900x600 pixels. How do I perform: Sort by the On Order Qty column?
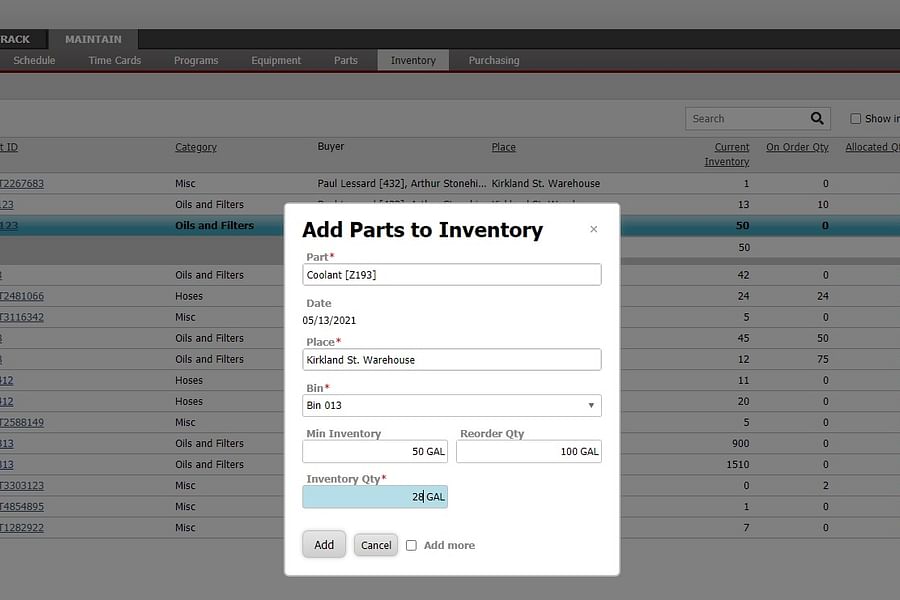pyautogui.click(x=797, y=147)
